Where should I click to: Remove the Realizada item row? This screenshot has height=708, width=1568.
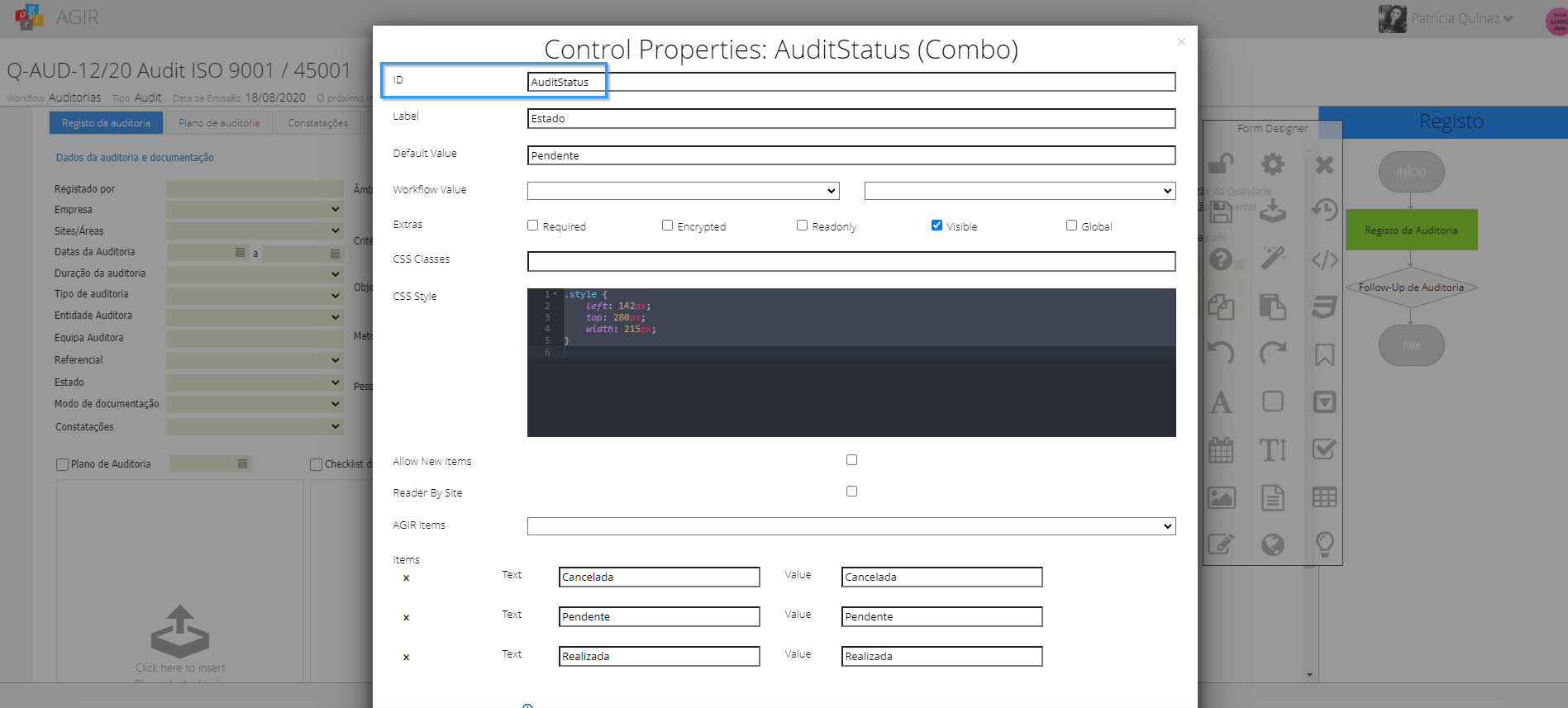pyautogui.click(x=406, y=658)
